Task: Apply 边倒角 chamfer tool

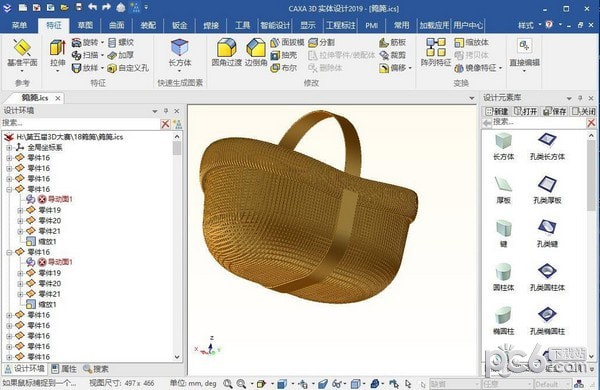Action: tap(256, 53)
